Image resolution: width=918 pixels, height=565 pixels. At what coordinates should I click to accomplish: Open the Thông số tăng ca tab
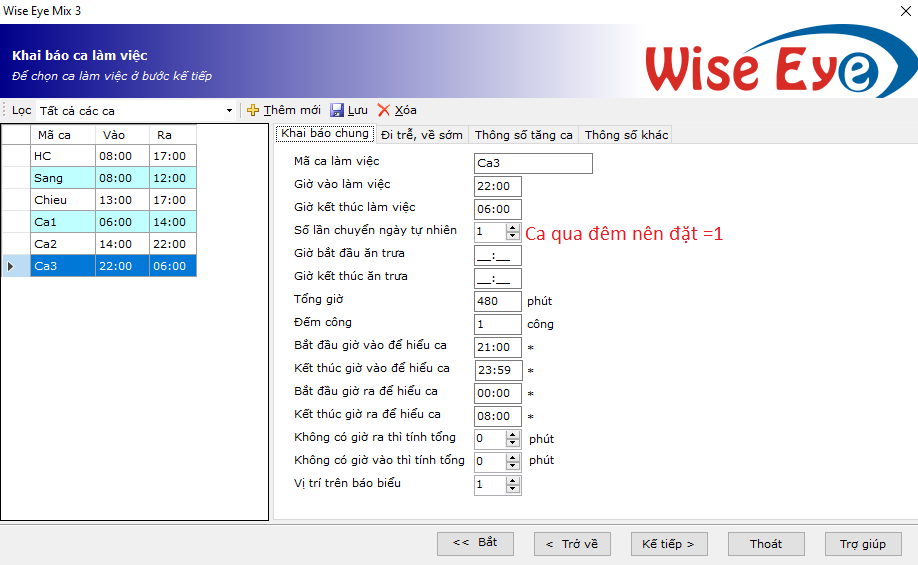tap(523, 135)
